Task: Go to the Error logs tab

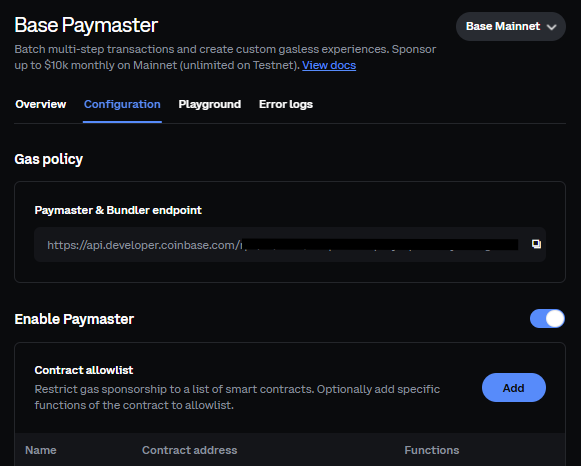Action: coord(286,104)
